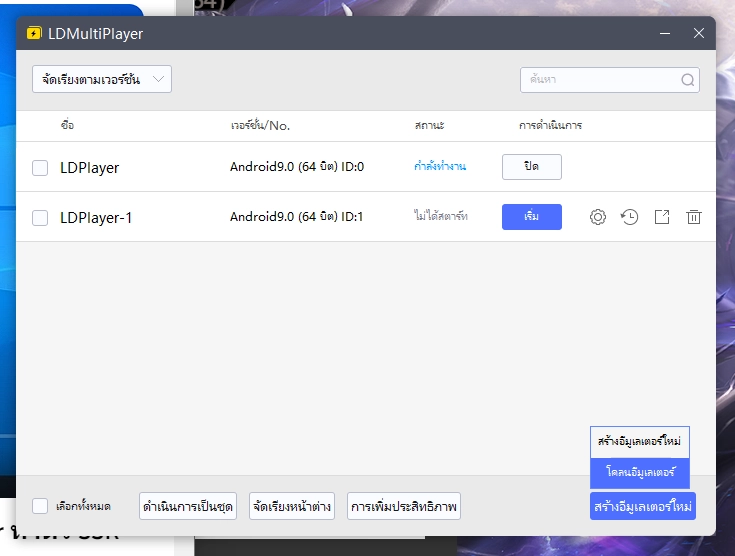This screenshot has width=735, height=556.
Task: Tick the checkbox beside LDPlayer
Action: [40, 168]
